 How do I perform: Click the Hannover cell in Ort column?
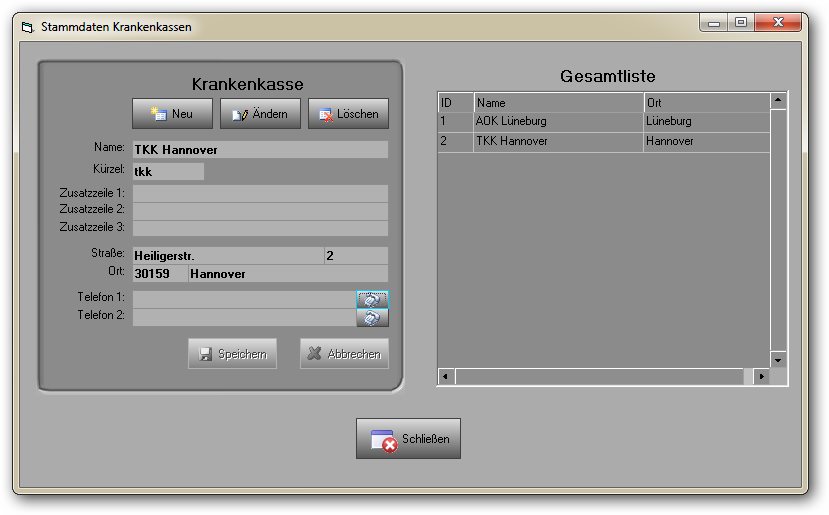tap(706, 142)
